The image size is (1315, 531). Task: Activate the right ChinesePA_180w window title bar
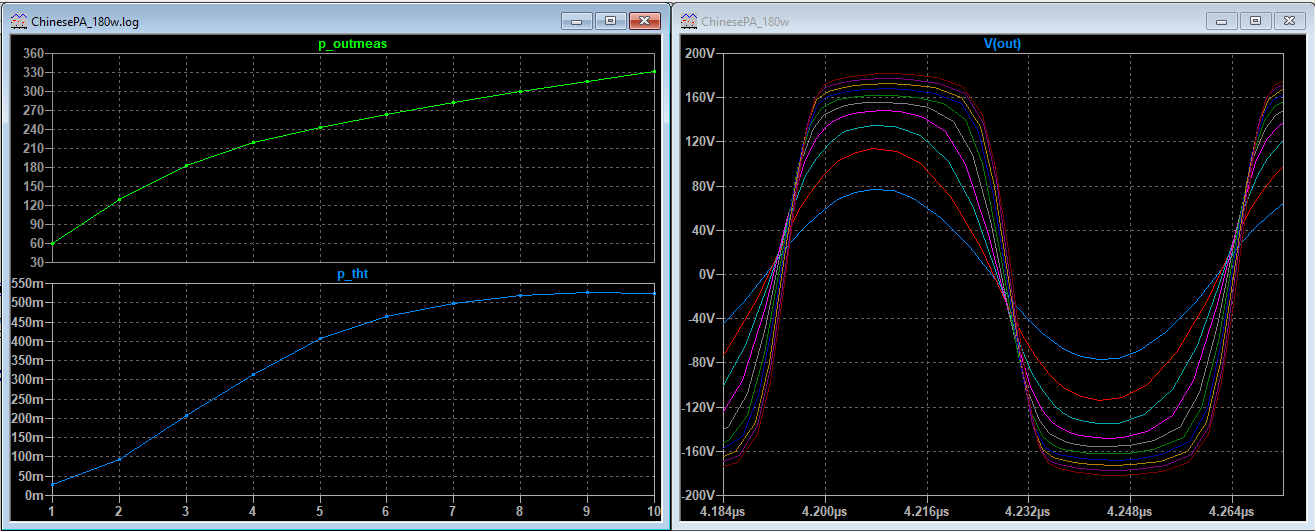tap(950, 20)
